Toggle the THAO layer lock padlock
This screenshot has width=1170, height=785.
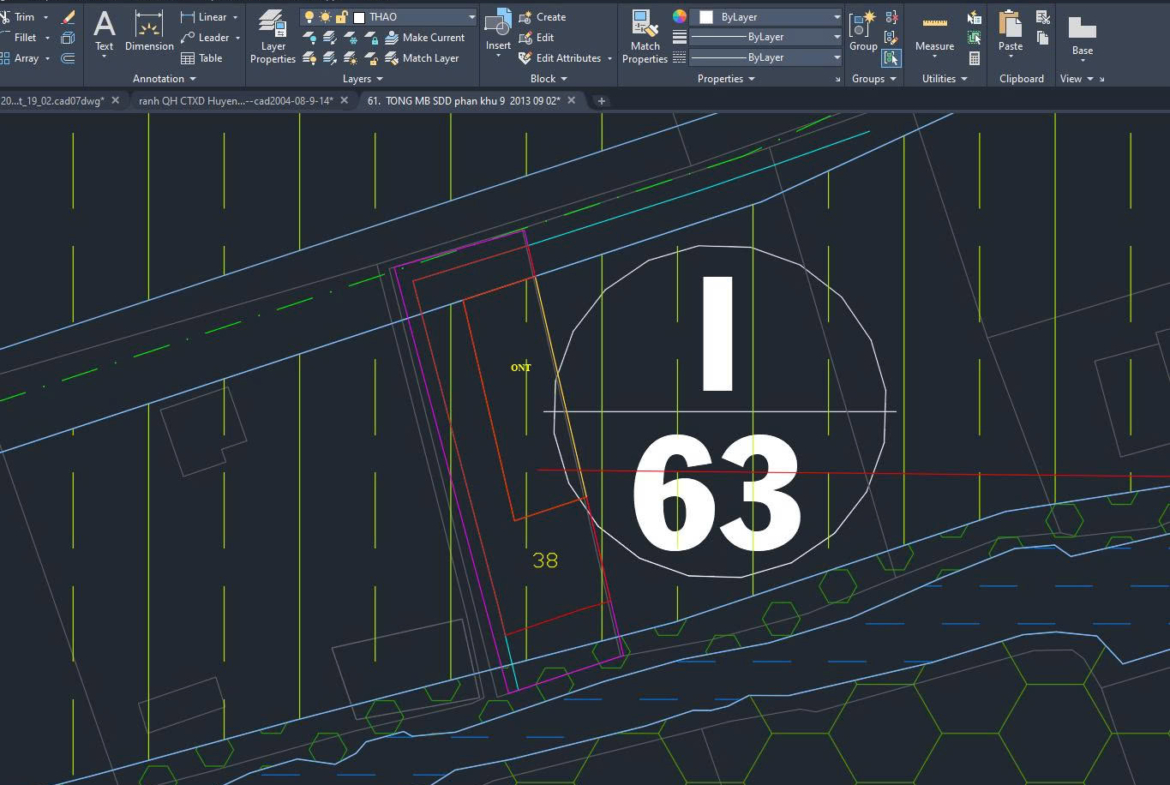click(x=341, y=17)
